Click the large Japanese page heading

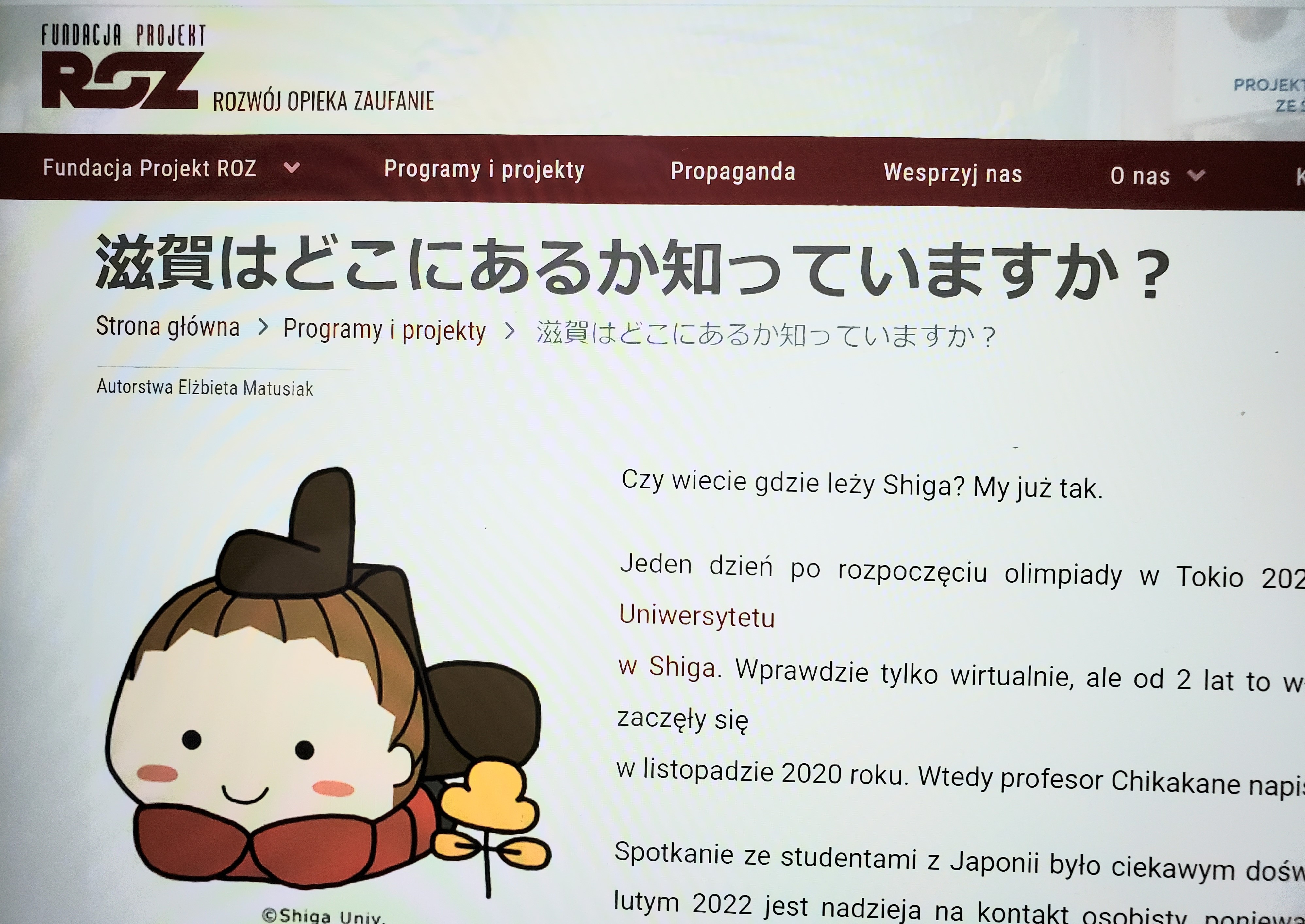[633, 266]
